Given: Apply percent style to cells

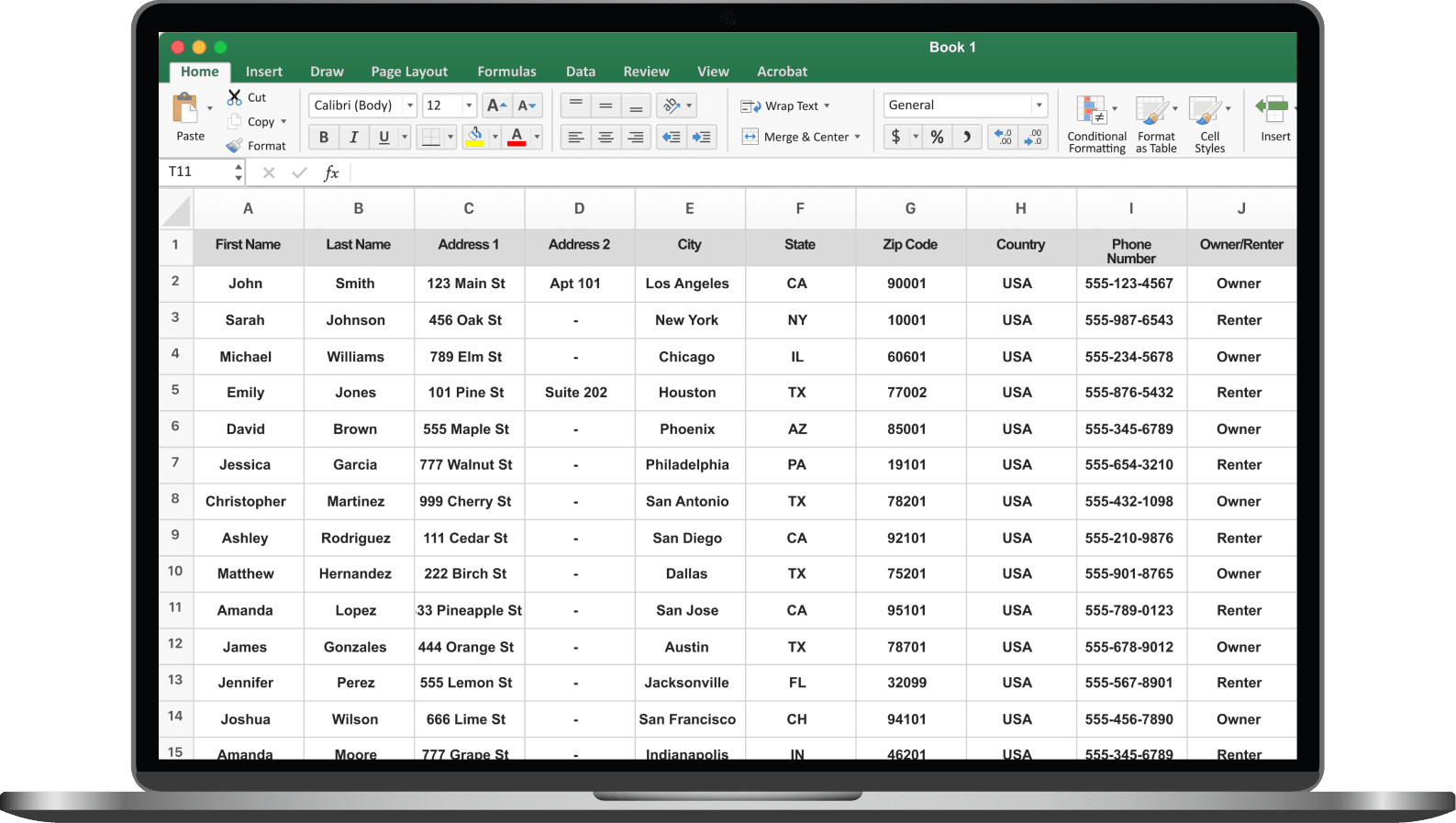Looking at the screenshot, I should (x=937, y=138).
